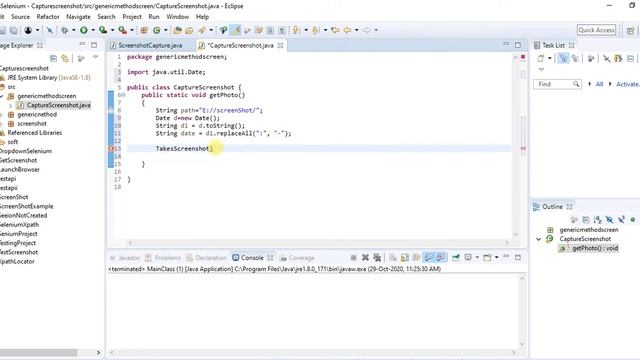The width and height of the screenshot is (640, 360).
Task: Click the Run External Tools icon
Action: pyautogui.click(x=122, y=30)
